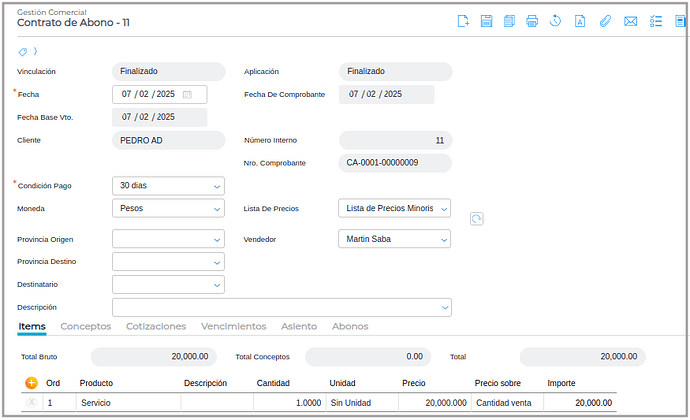This screenshot has height=420, width=690.
Task: Open the Vendedor dropdown
Action: (x=394, y=239)
